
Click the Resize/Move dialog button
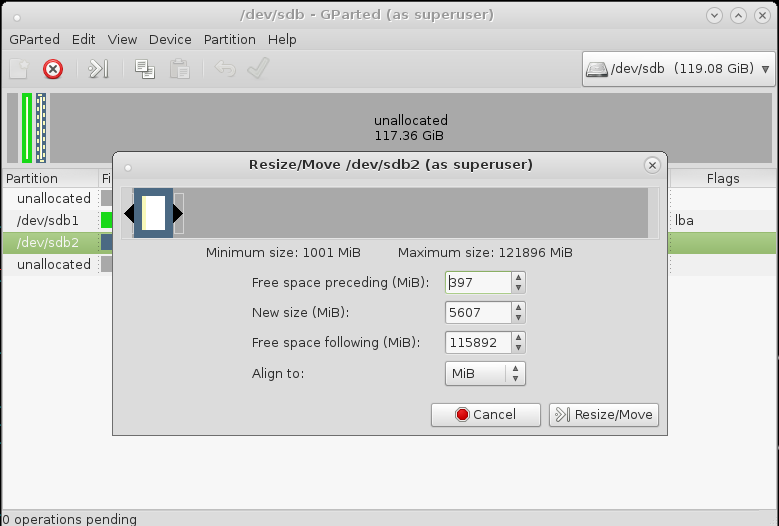pos(604,414)
